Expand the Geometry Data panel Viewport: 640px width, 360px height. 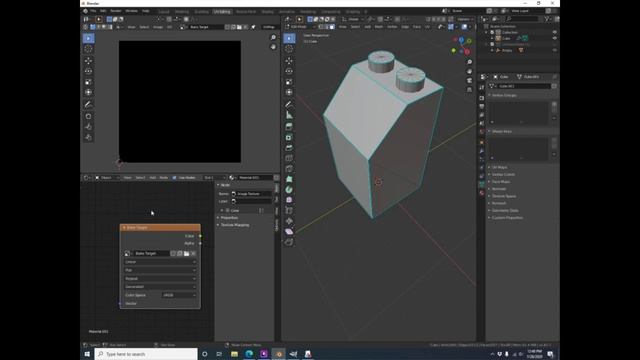click(x=505, y=211)
